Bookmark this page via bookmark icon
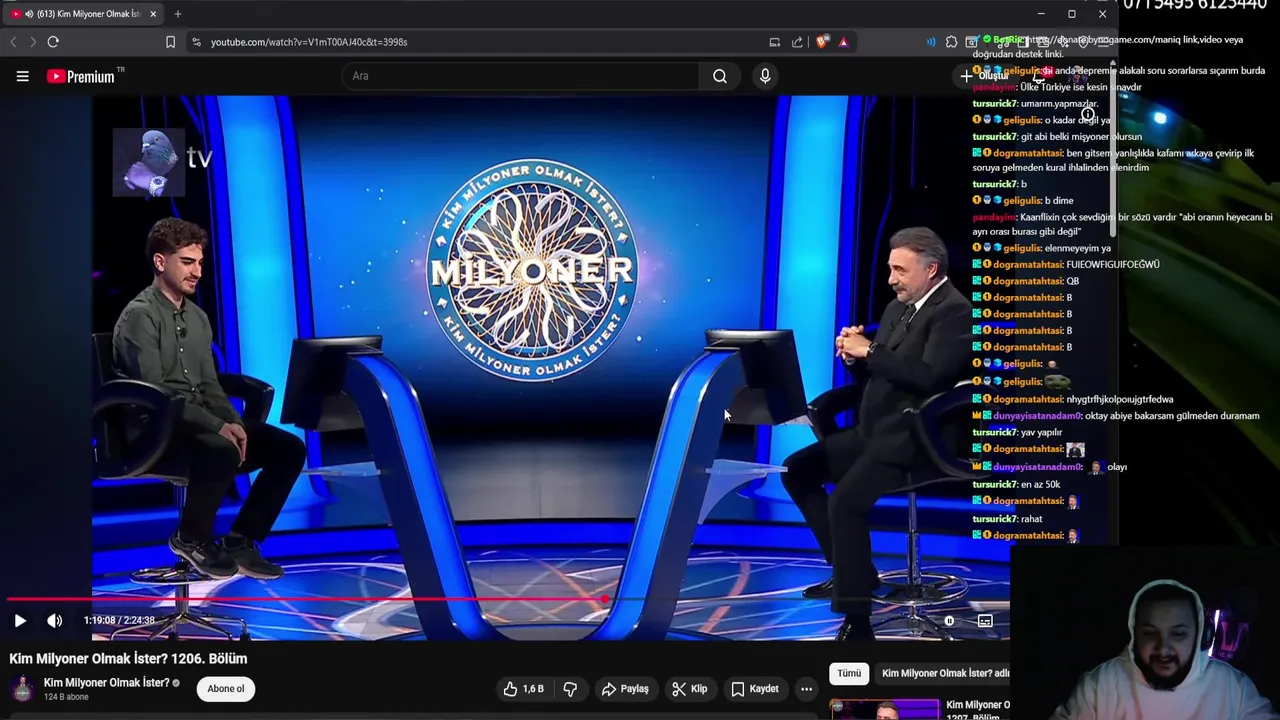The image size is (1280, 720). pyautogui.click(x=170, y=42)
